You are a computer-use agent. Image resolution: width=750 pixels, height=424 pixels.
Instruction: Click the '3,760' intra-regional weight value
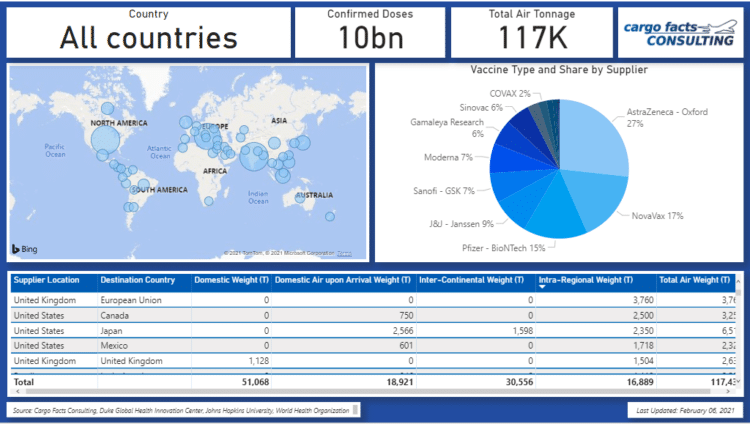(643, 300)
